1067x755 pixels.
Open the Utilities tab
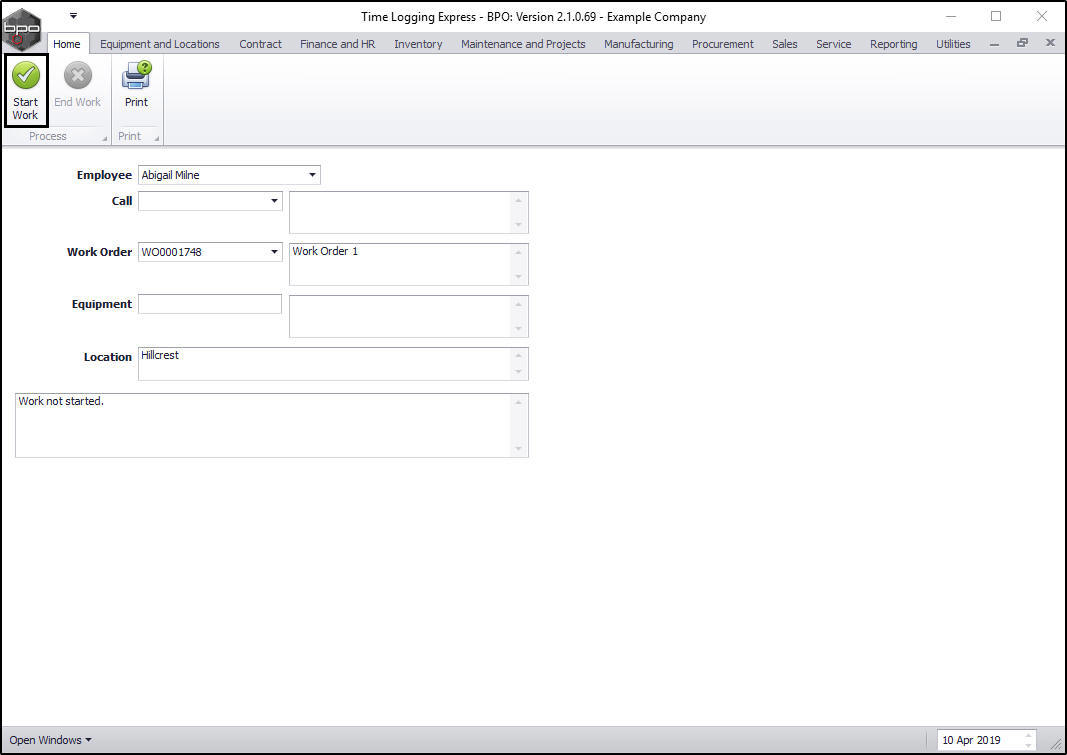tap(953, 44)
